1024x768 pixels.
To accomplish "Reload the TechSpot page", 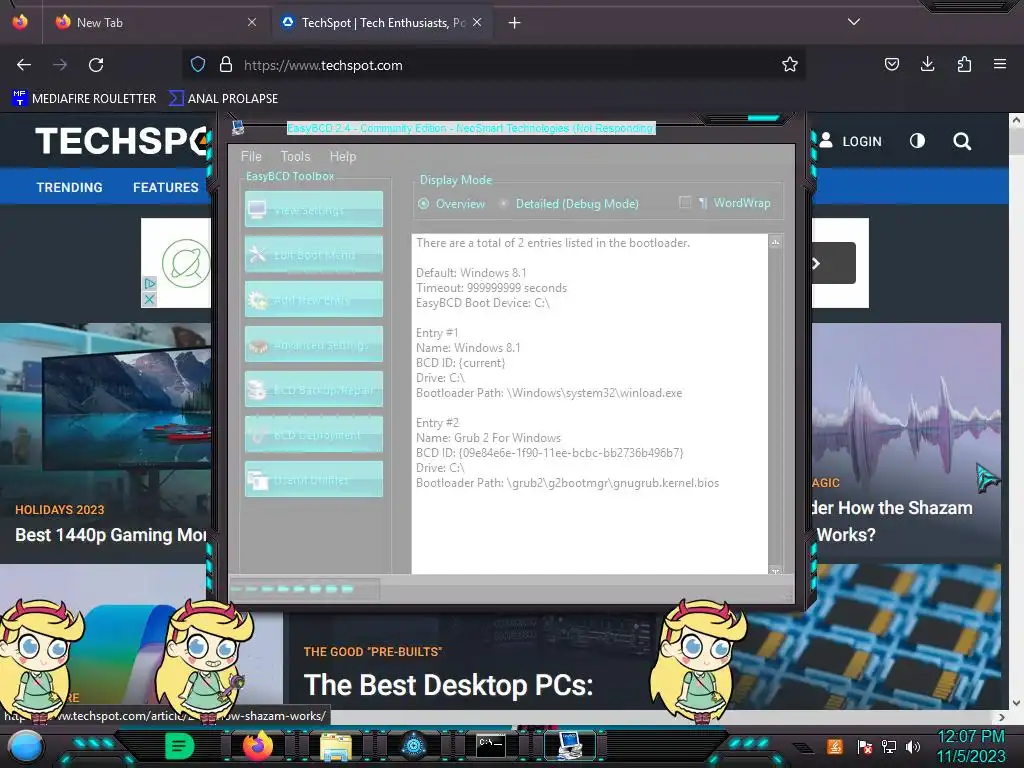I will tap(96, 65).
